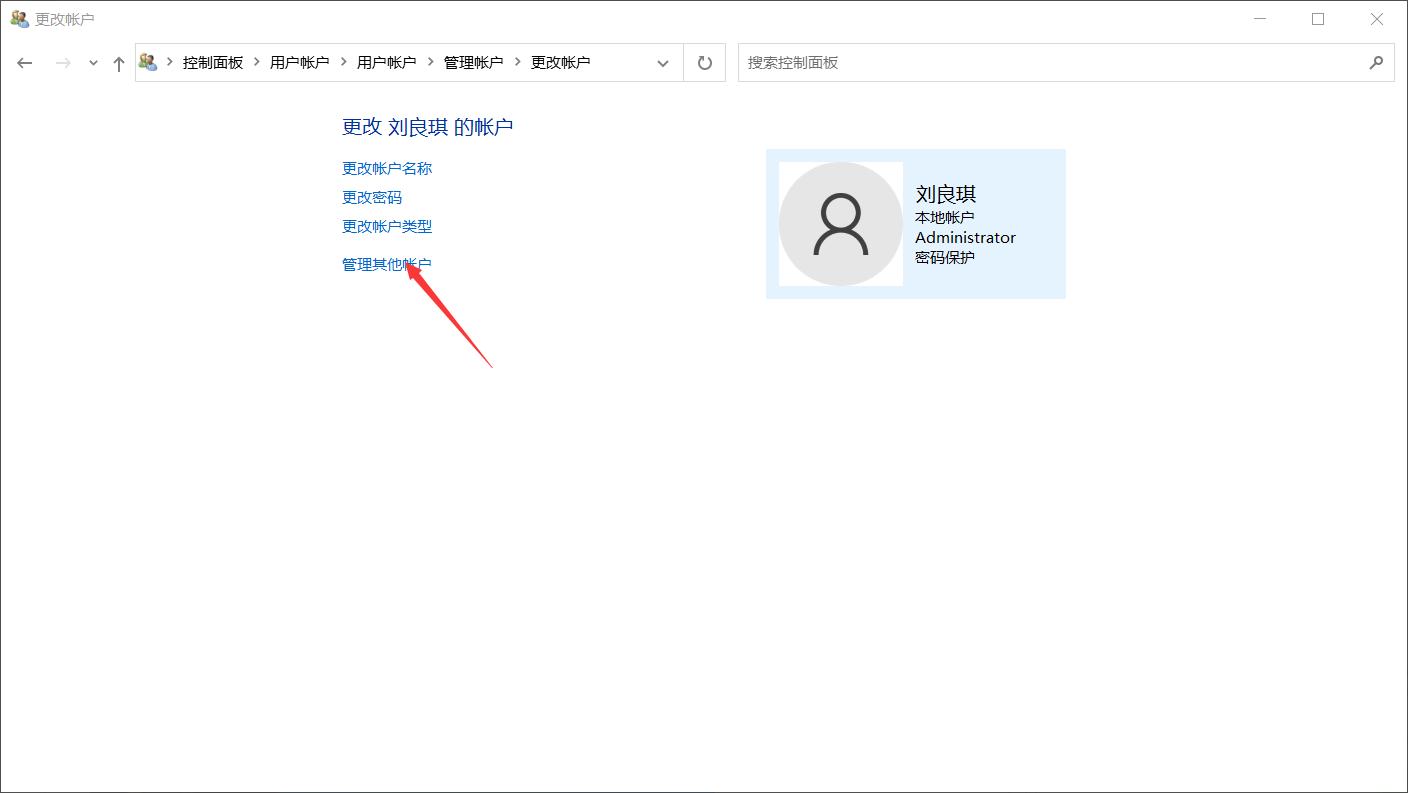Expand chevron after 管理帐户 breadcrumb

pyautogui.click(x=517, y=62)
